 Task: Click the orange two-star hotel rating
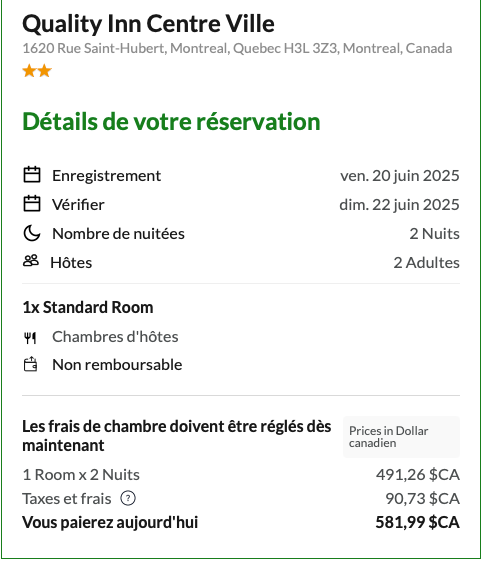click(x=37, y=71)
